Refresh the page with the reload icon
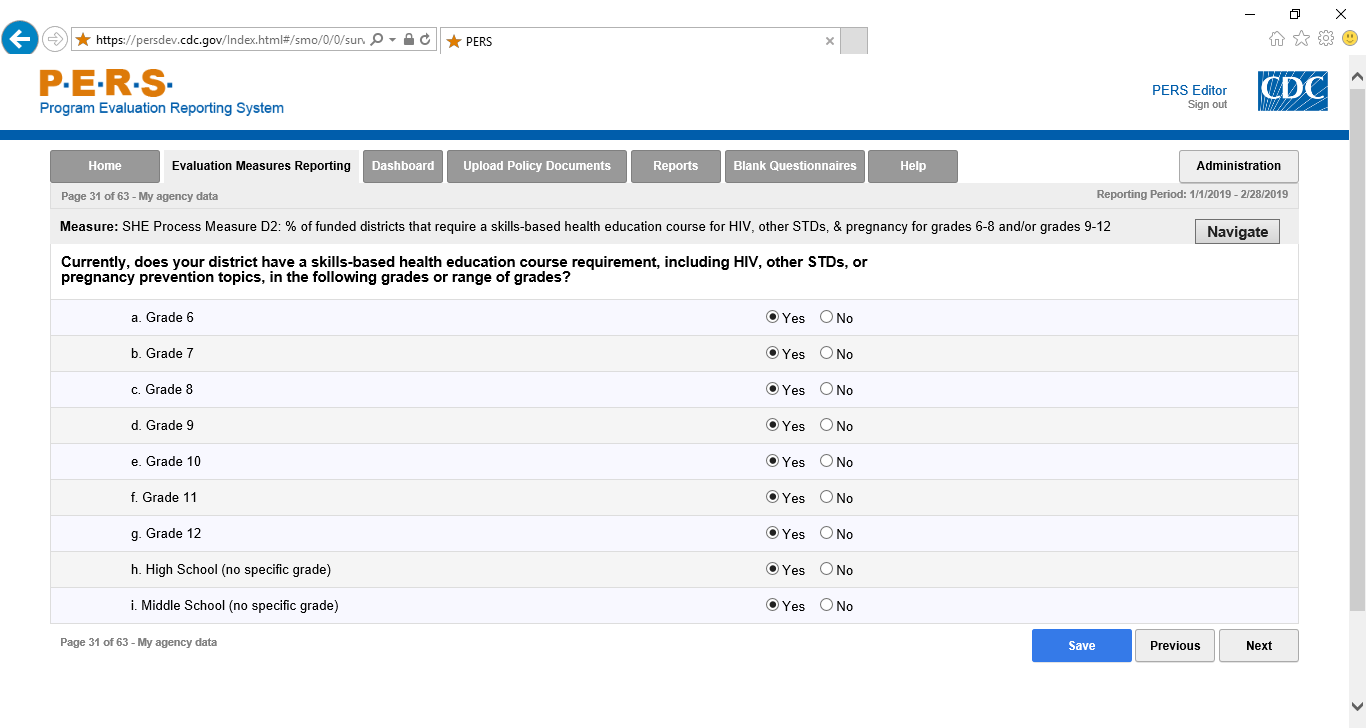1366x728 pixels. pyautogui.click(x=425, y=40)
